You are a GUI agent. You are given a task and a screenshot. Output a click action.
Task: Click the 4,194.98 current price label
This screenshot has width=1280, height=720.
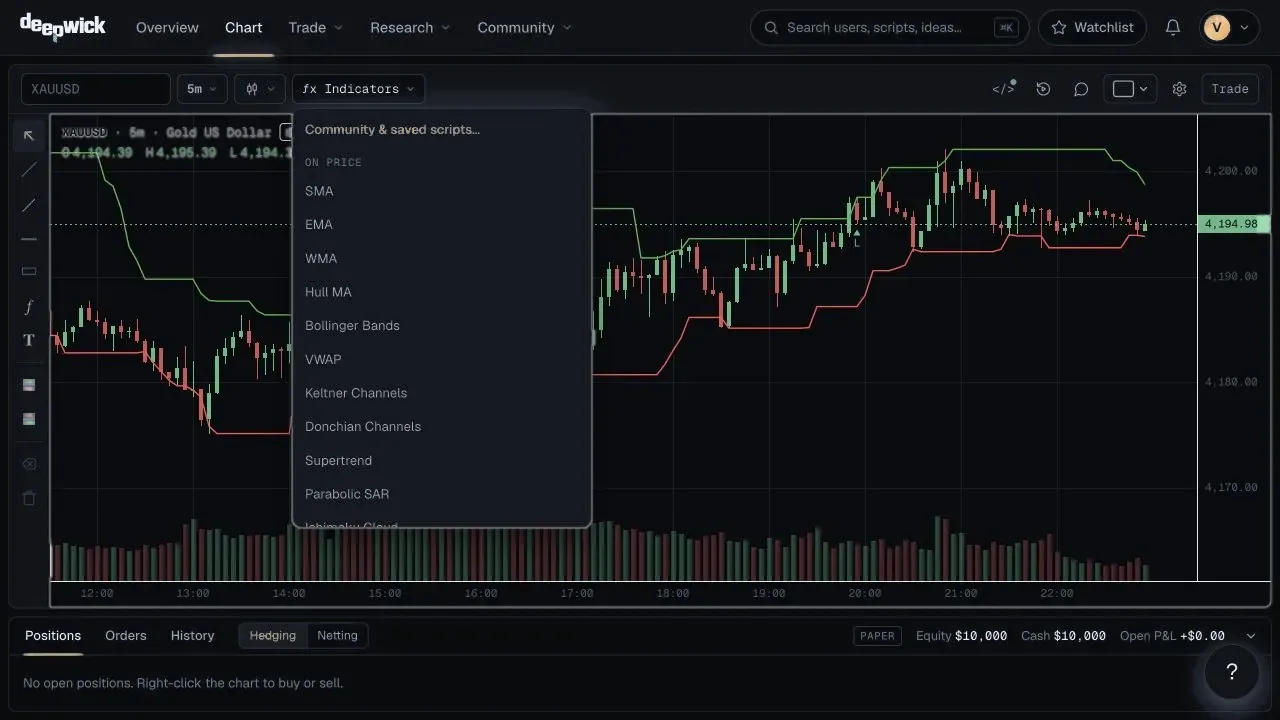[1233, 224]
